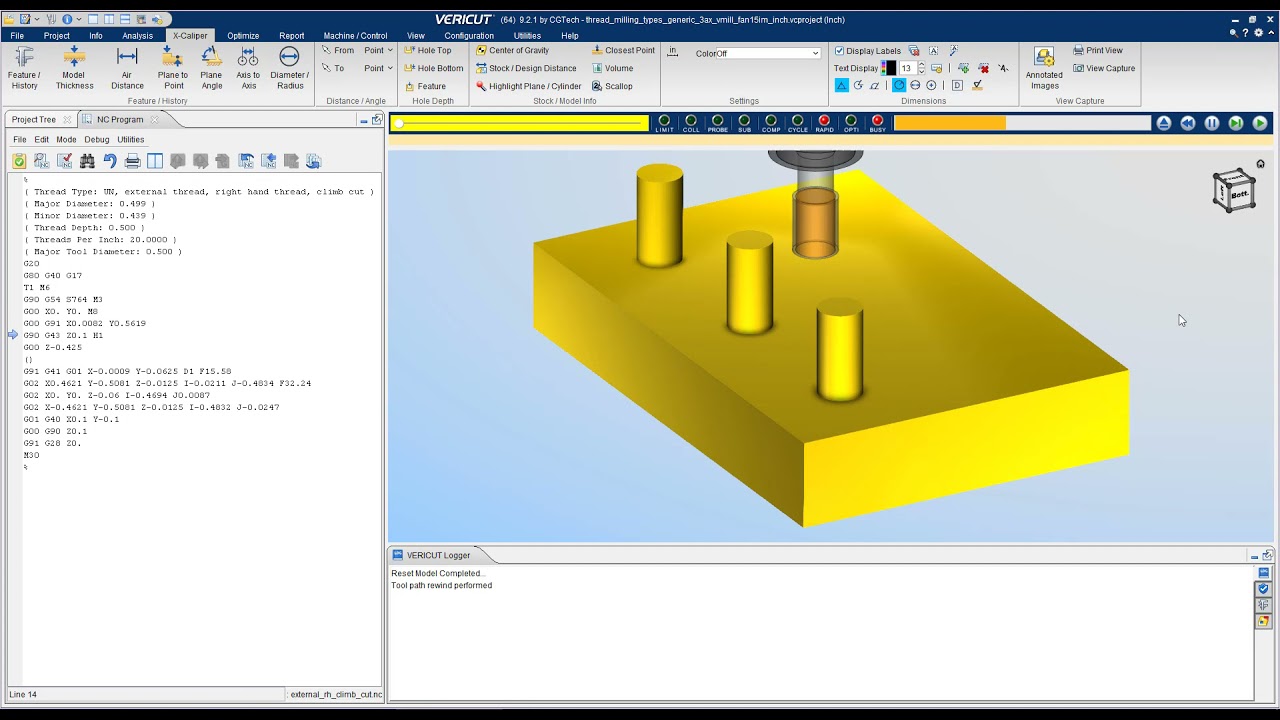Image resolution: width=1280 pixels, height=720 pixels.
Task: Click the NC red-checkmark icon in toolbar
Action: (64, 161)
